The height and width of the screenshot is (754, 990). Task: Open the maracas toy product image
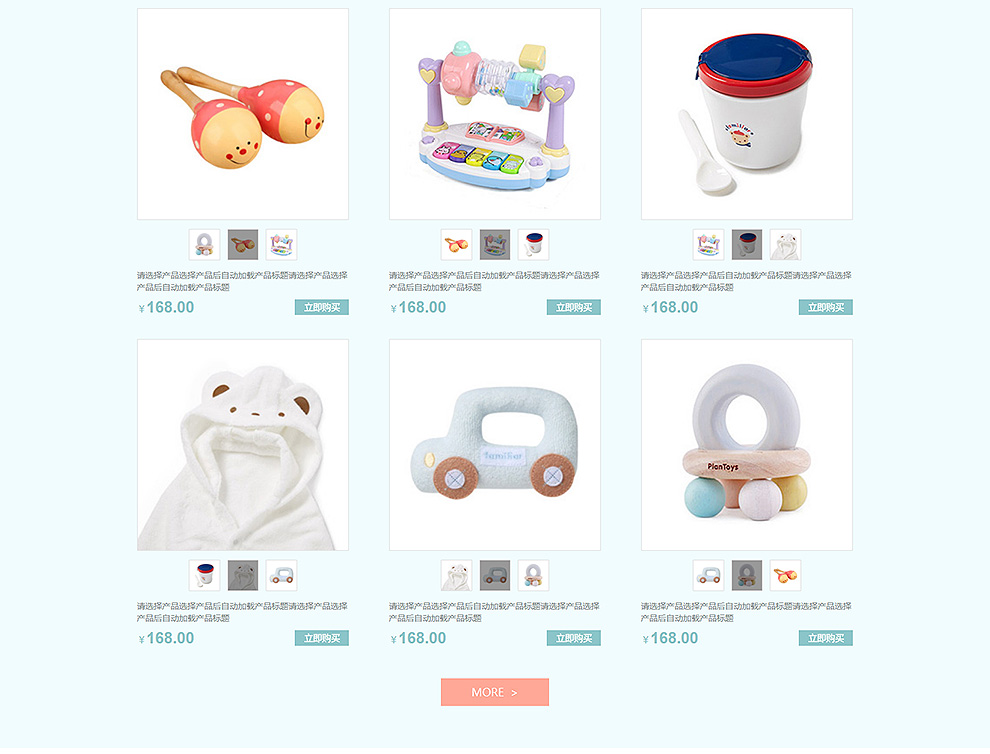click(242, 114)
